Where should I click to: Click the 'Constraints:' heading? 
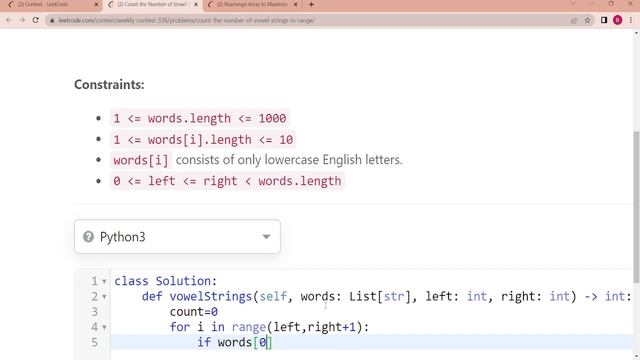(x=109, y=84)
